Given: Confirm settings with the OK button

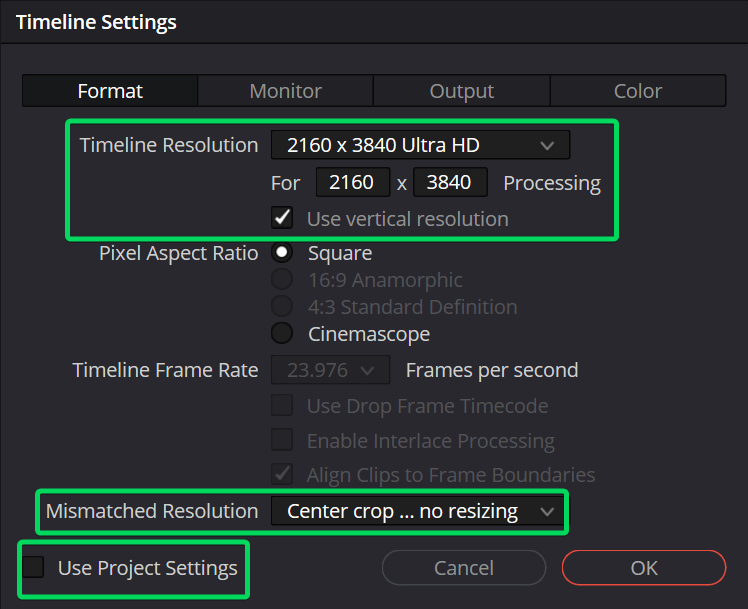Looking at the screenshot, I should click(x=643, y=568).
